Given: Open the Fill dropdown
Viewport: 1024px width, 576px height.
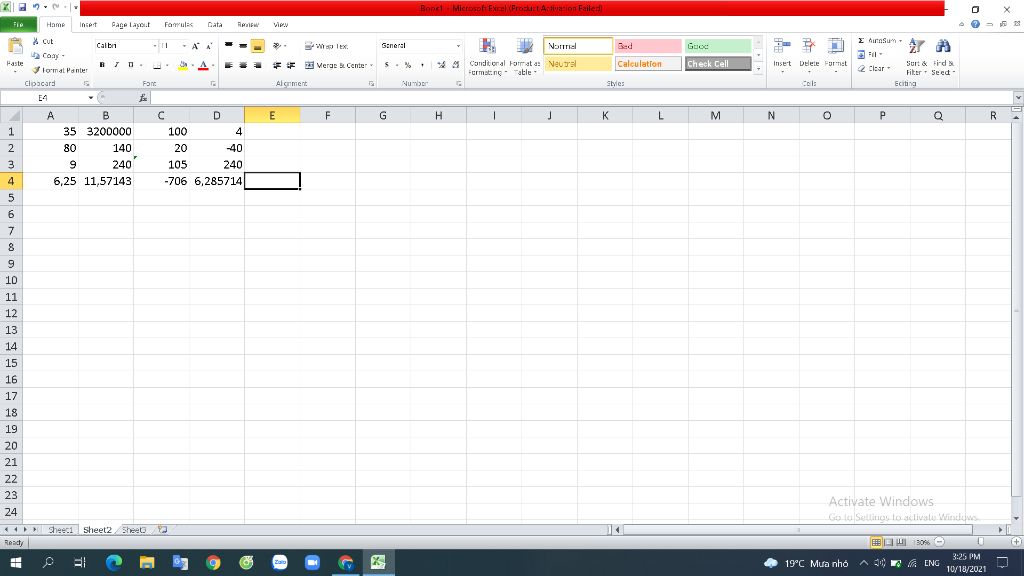Looking at the screenshot, I should 871,54.
